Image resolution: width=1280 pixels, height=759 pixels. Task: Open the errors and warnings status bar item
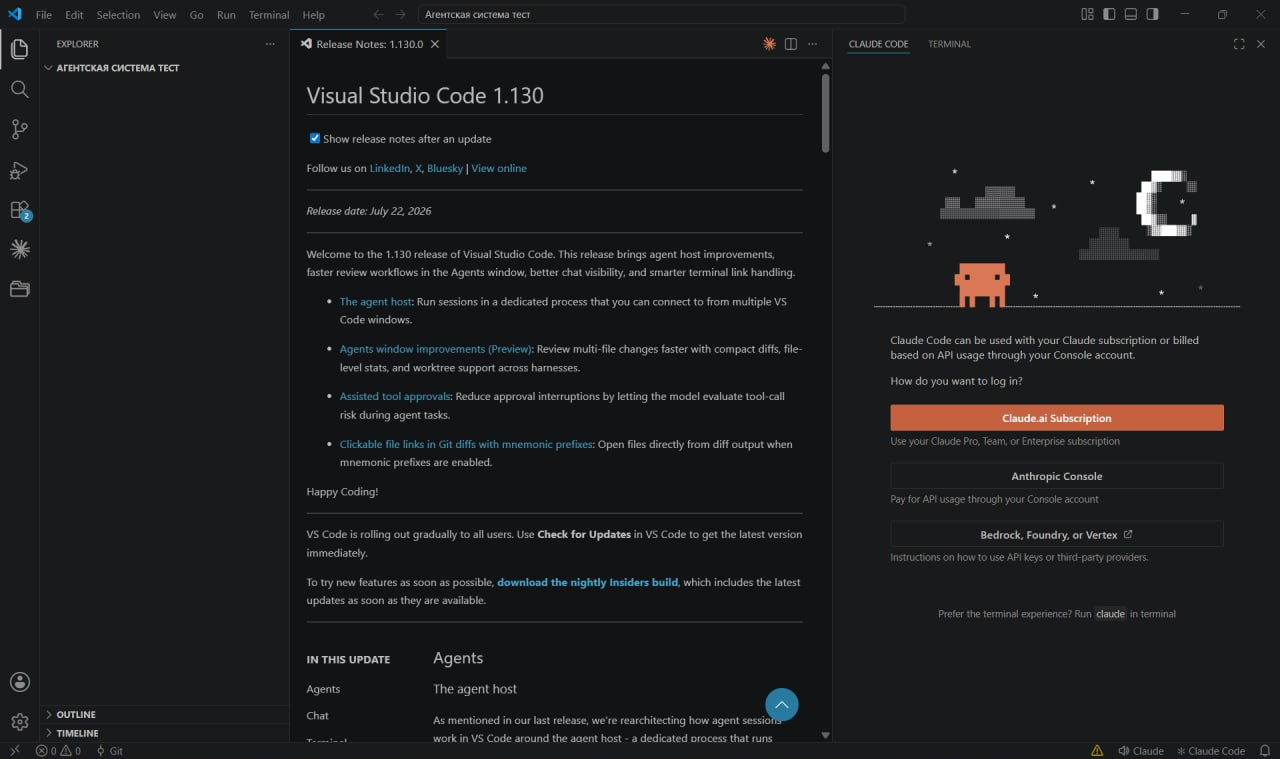click(58, 751)
